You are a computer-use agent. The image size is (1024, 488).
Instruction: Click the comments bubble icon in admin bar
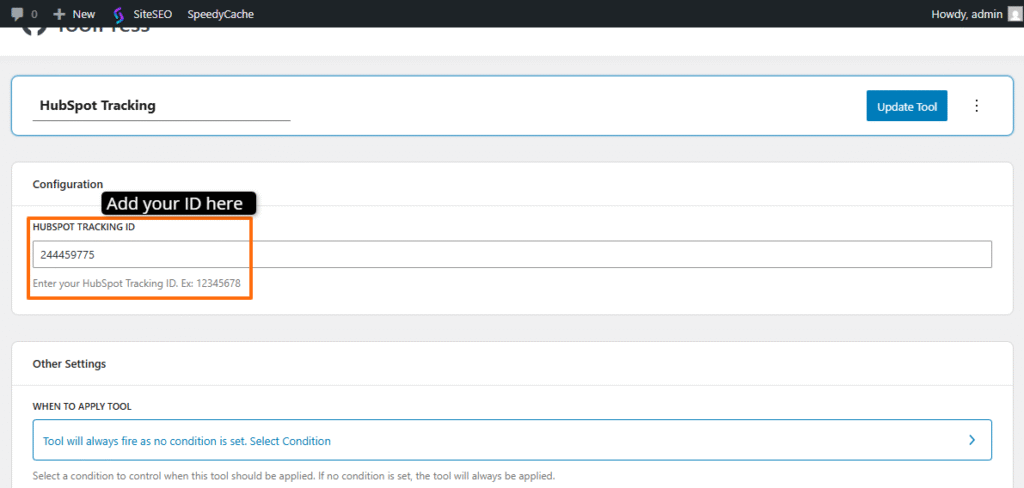tap(18, 14)
